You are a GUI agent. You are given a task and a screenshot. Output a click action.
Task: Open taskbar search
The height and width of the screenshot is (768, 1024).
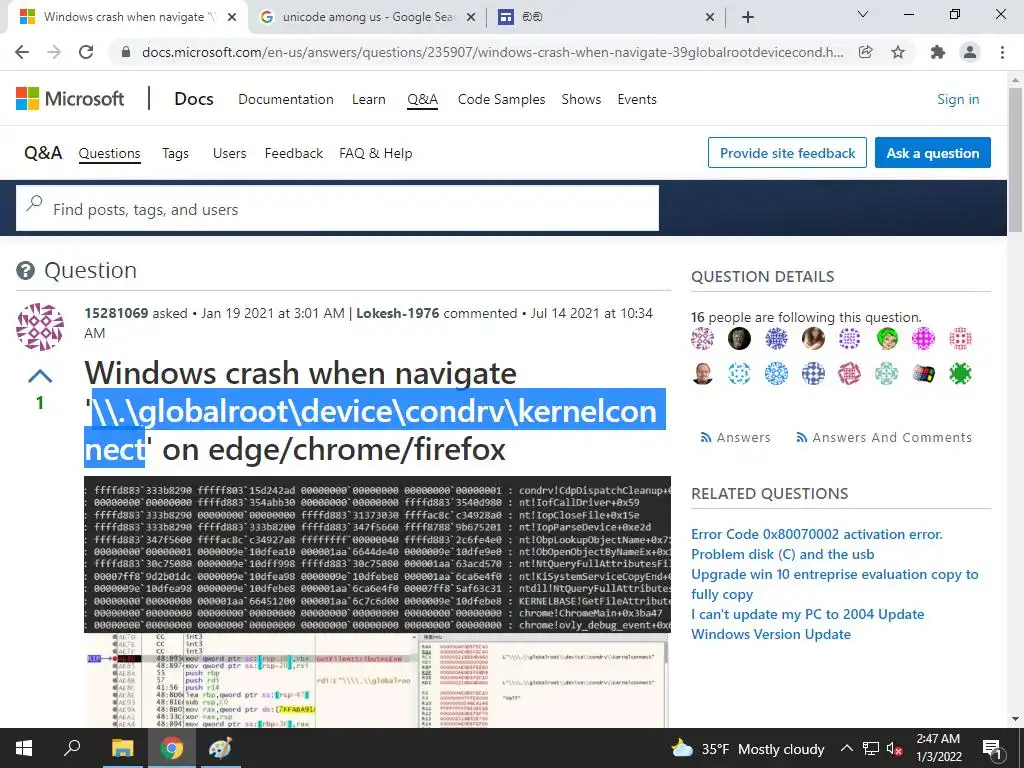tap(72, 748)
